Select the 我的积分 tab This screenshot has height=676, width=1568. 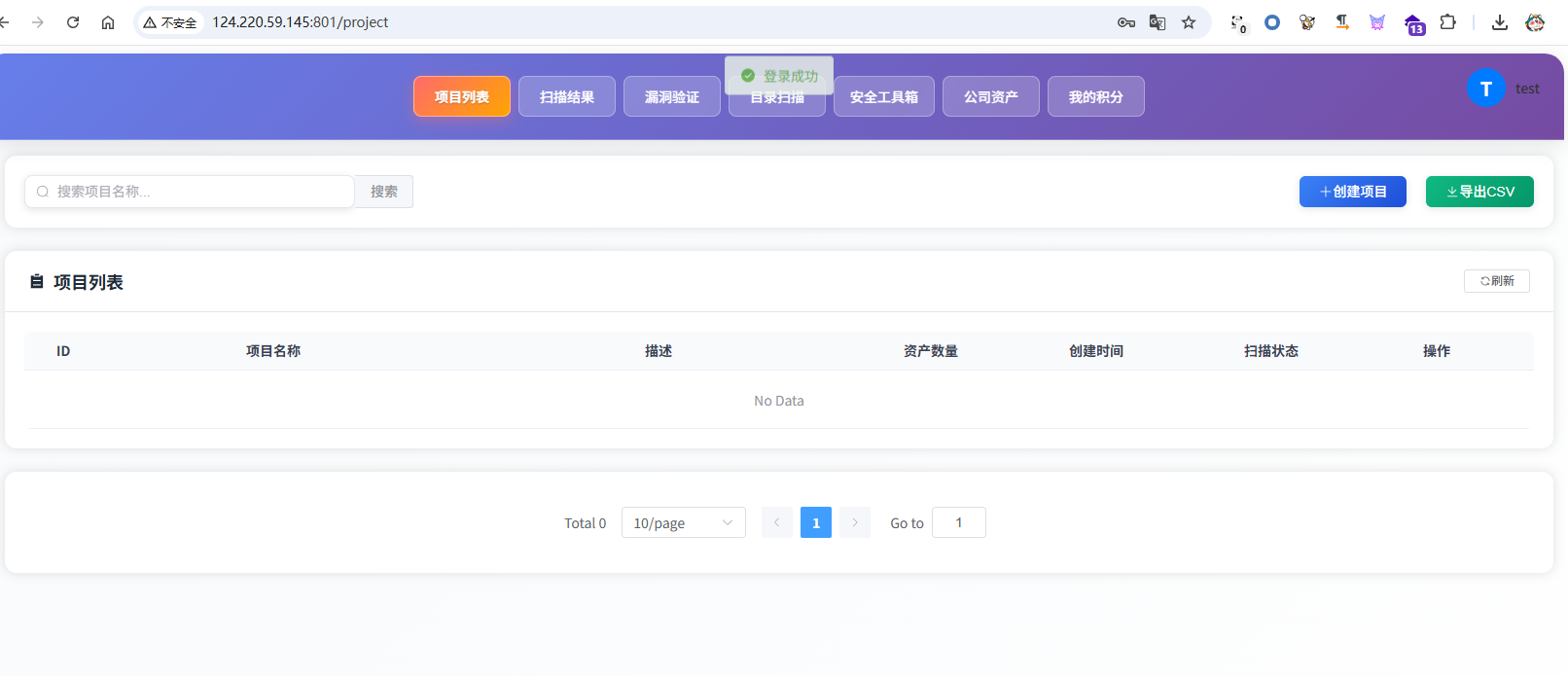tap(1096, 96)
